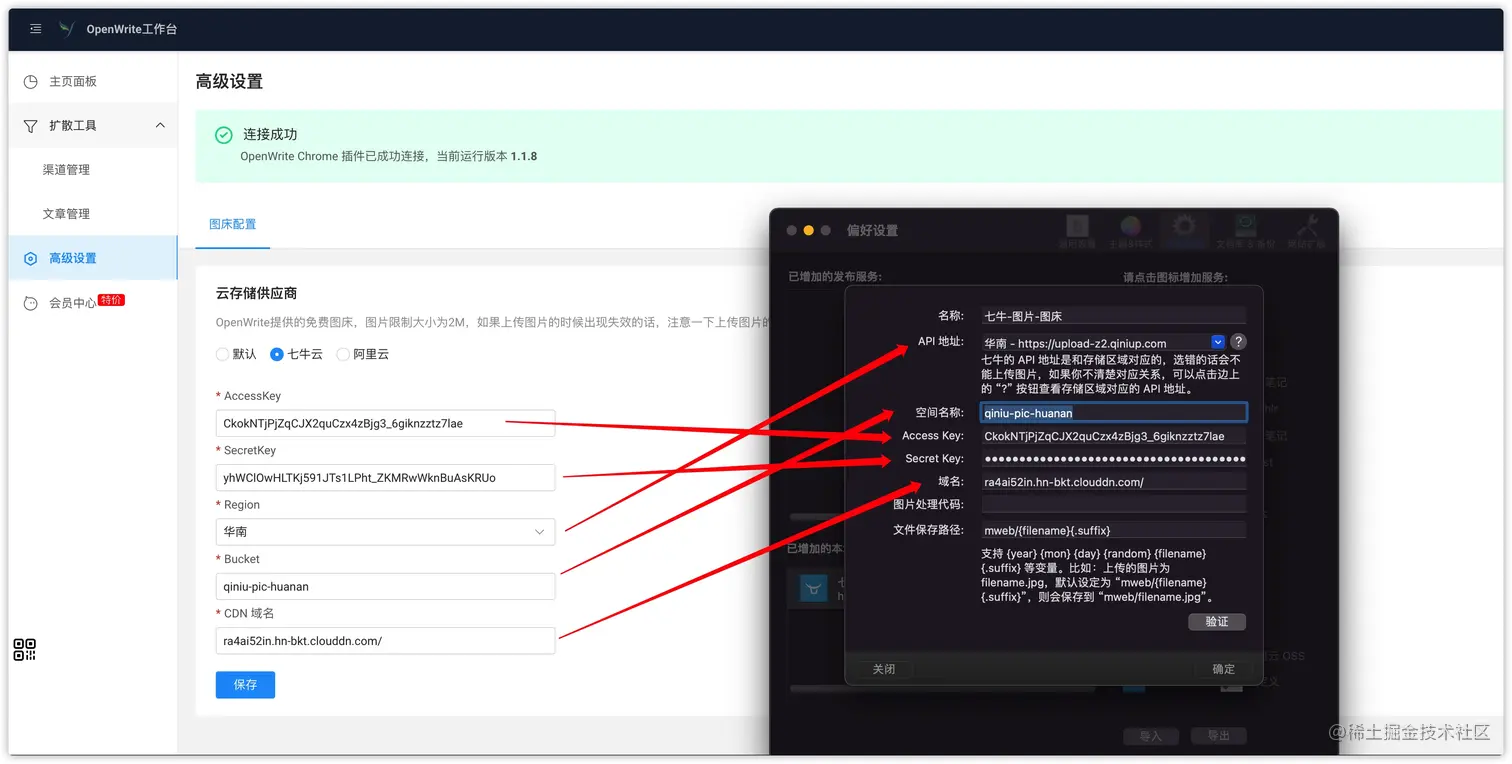Click the green 连接成功 check icon

[x=224, y=135]
